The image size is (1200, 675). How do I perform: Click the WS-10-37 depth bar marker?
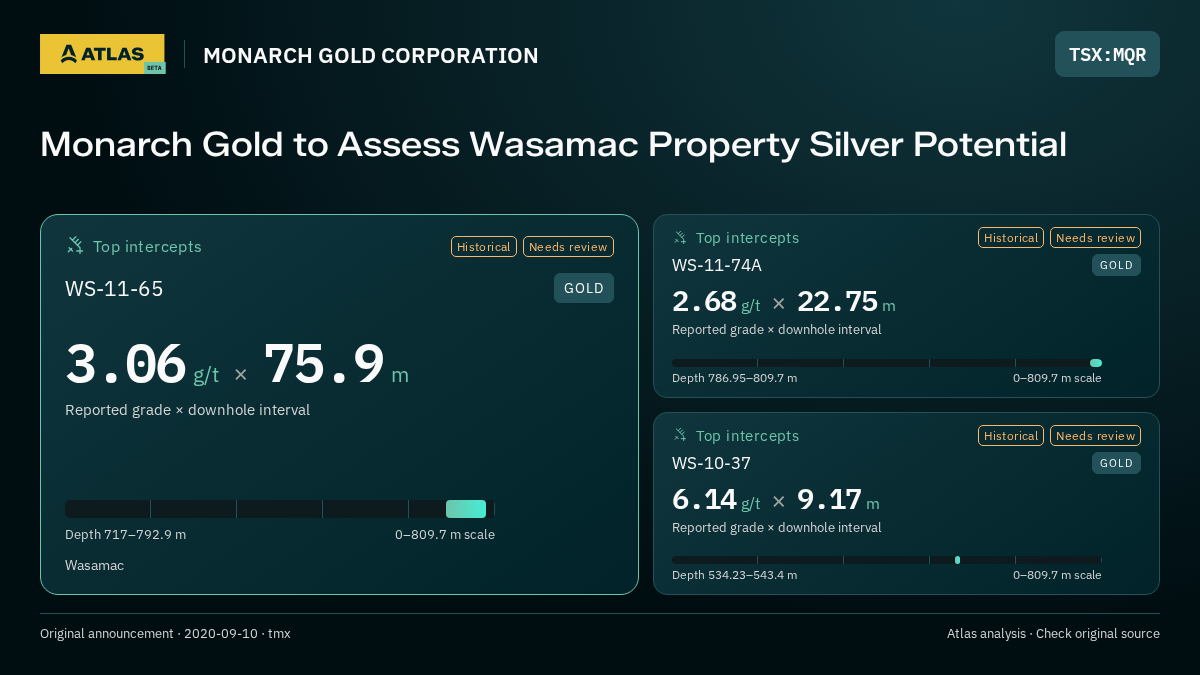[957, 560]
